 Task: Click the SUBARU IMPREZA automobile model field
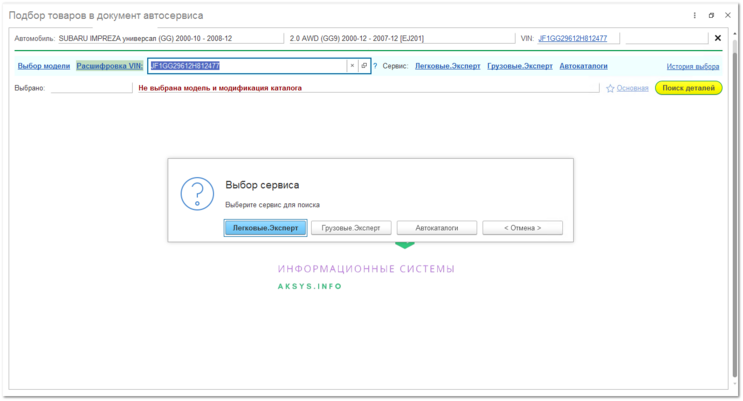(x=171, y=38)
